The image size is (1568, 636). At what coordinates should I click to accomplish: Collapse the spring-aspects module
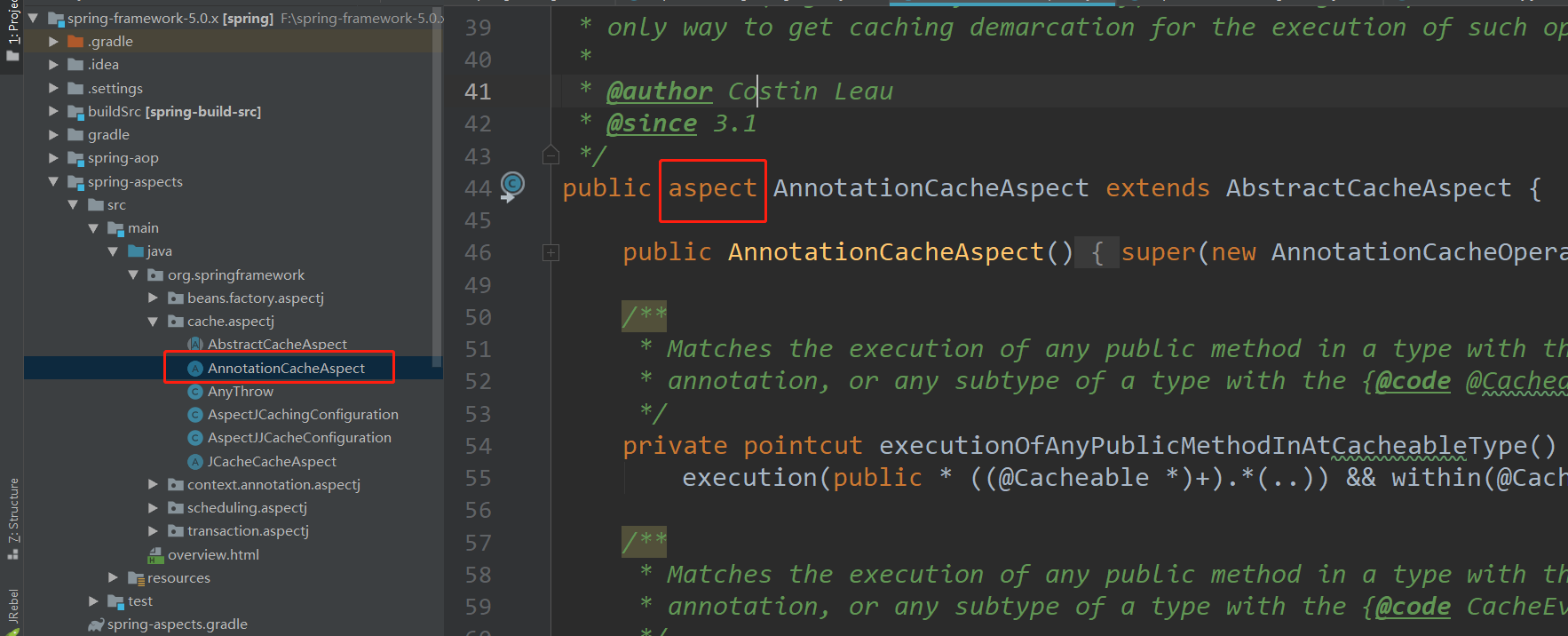(x=53, y=181)
